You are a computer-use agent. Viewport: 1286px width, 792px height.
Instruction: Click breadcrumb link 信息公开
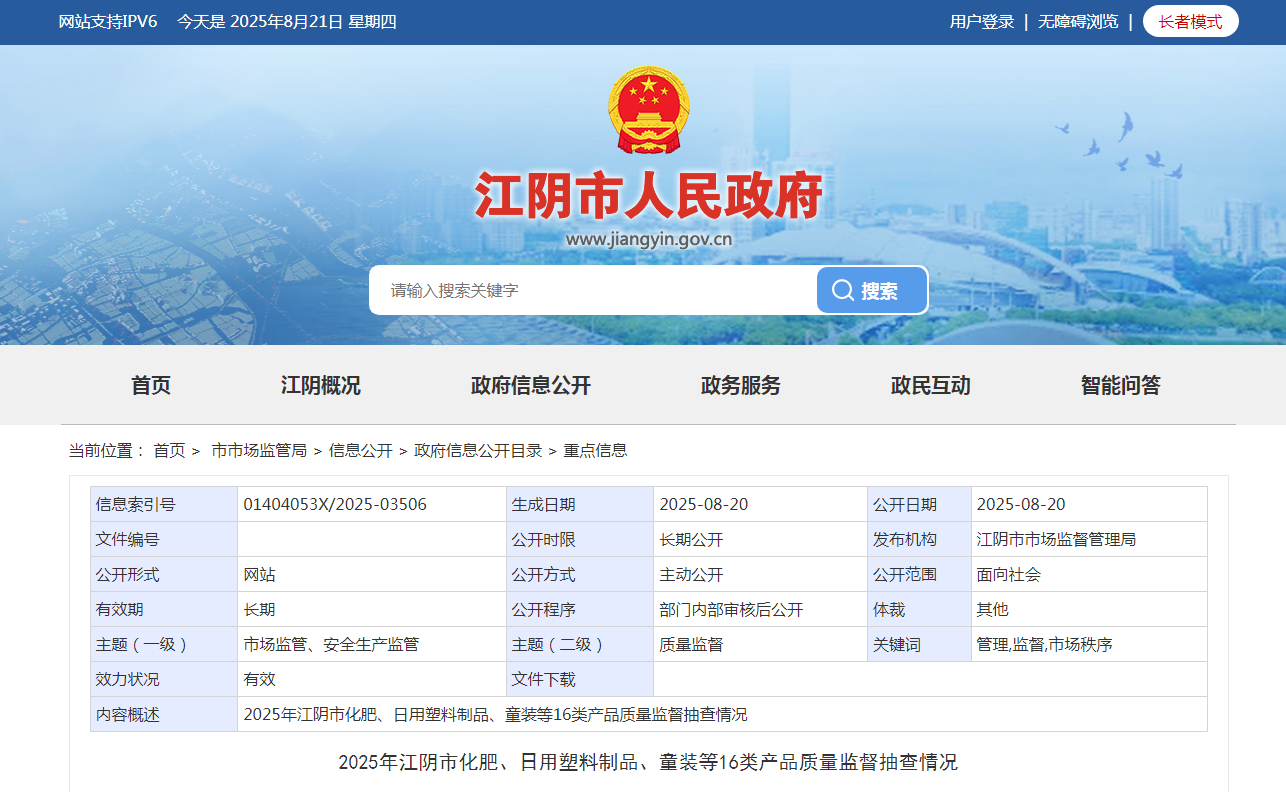click(361, 450)
